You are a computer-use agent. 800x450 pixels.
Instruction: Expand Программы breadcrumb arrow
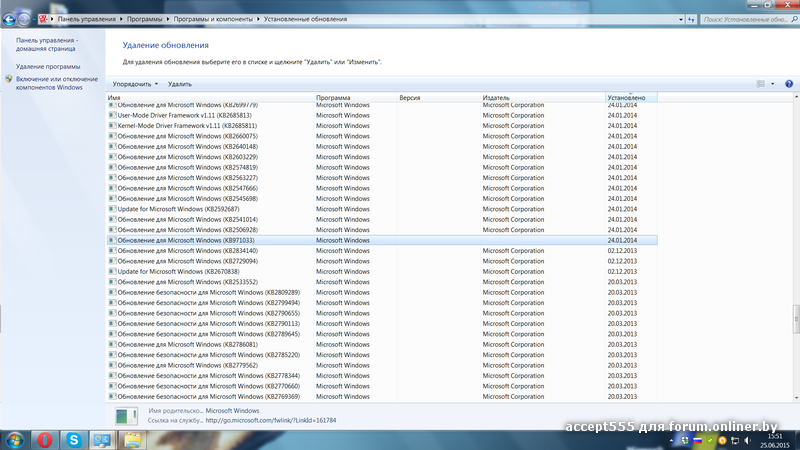click(168, 19)
